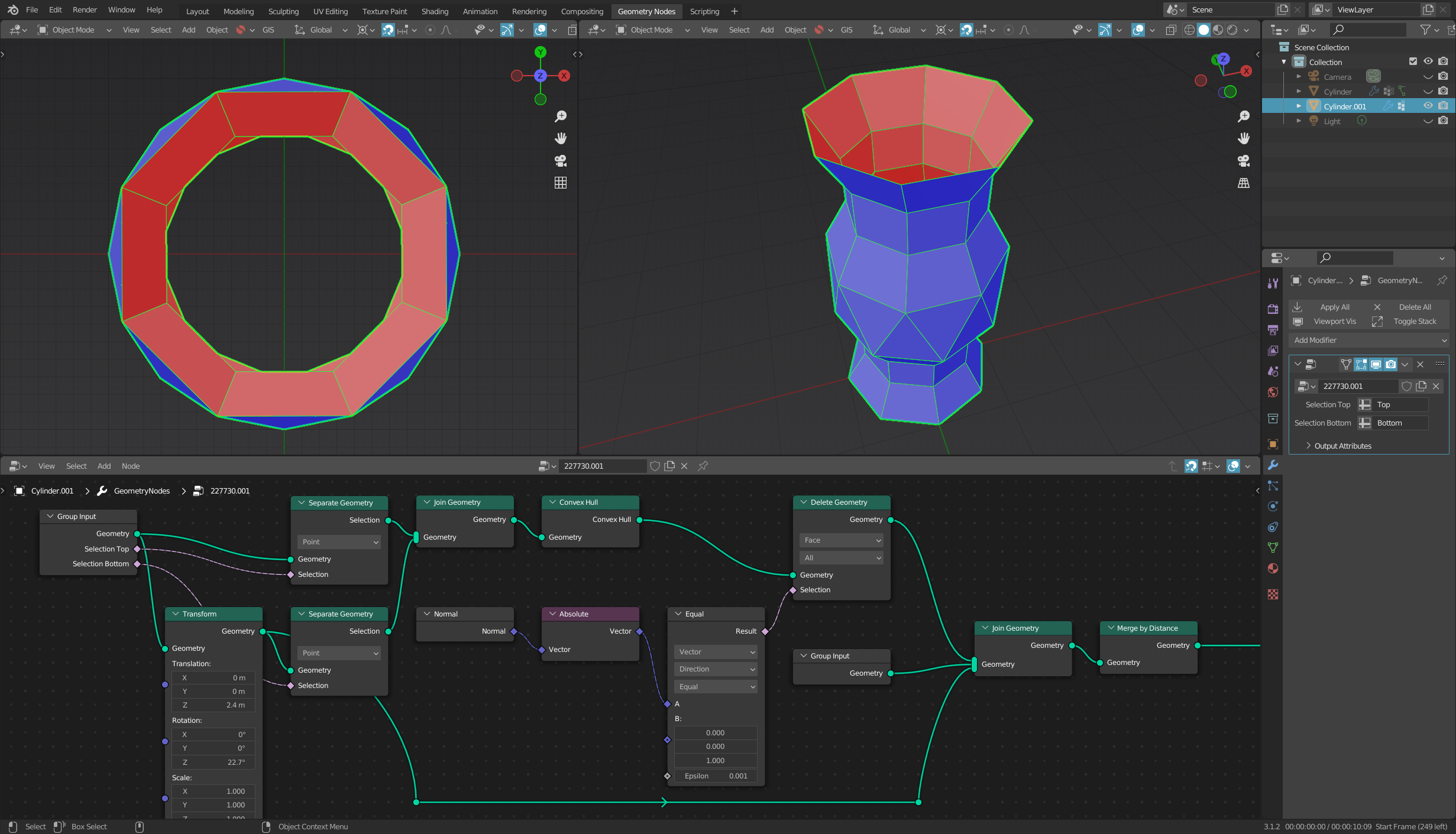The image size is (1456, 834).
Task: Click the outliner search field
Action: pyautogui.click(x=1368, y=30)
